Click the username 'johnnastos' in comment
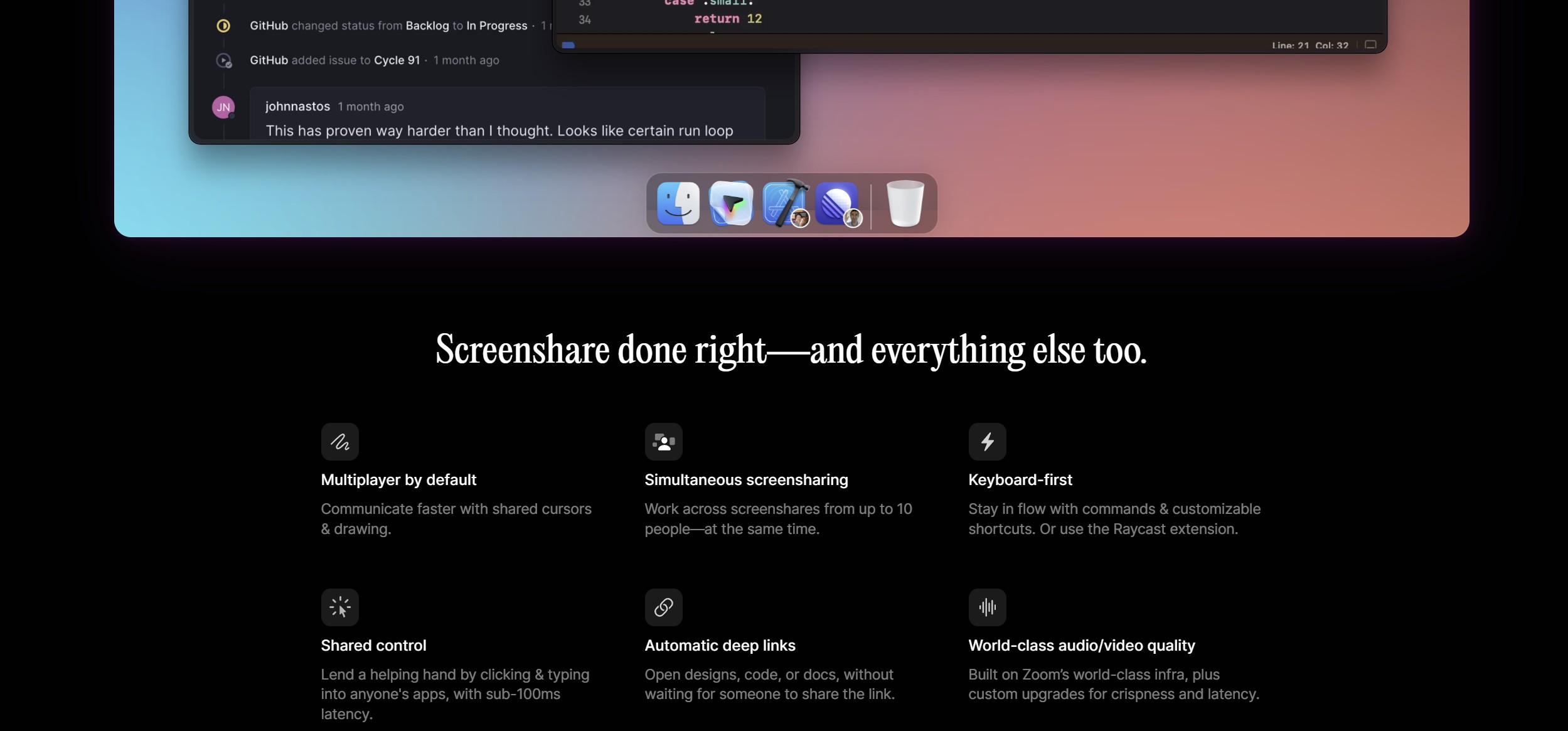 [x=297, y=107]
